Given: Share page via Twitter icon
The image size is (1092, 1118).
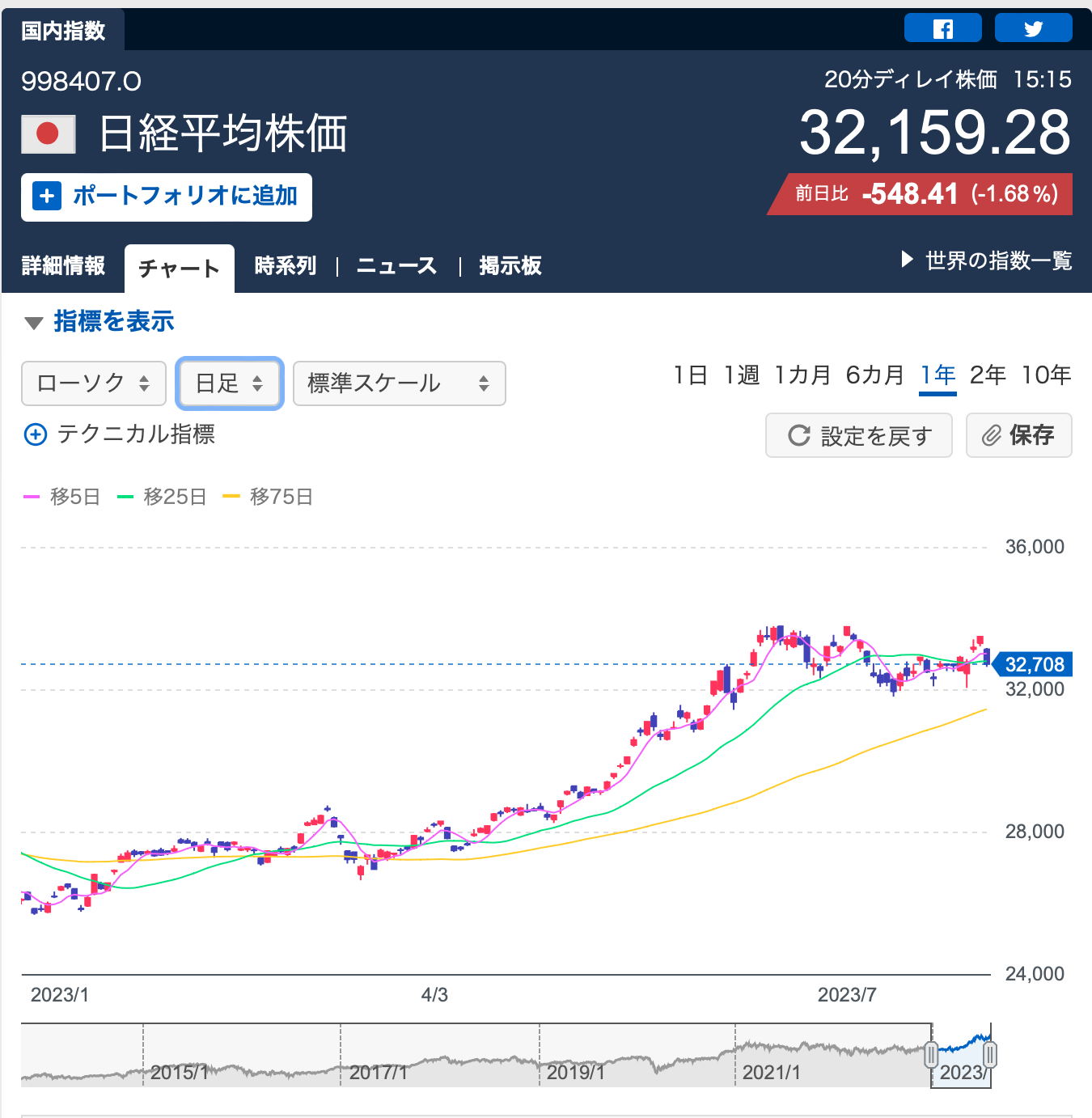Looking at the screenshot, I should pyautogui.click(x=1033, y=28).
